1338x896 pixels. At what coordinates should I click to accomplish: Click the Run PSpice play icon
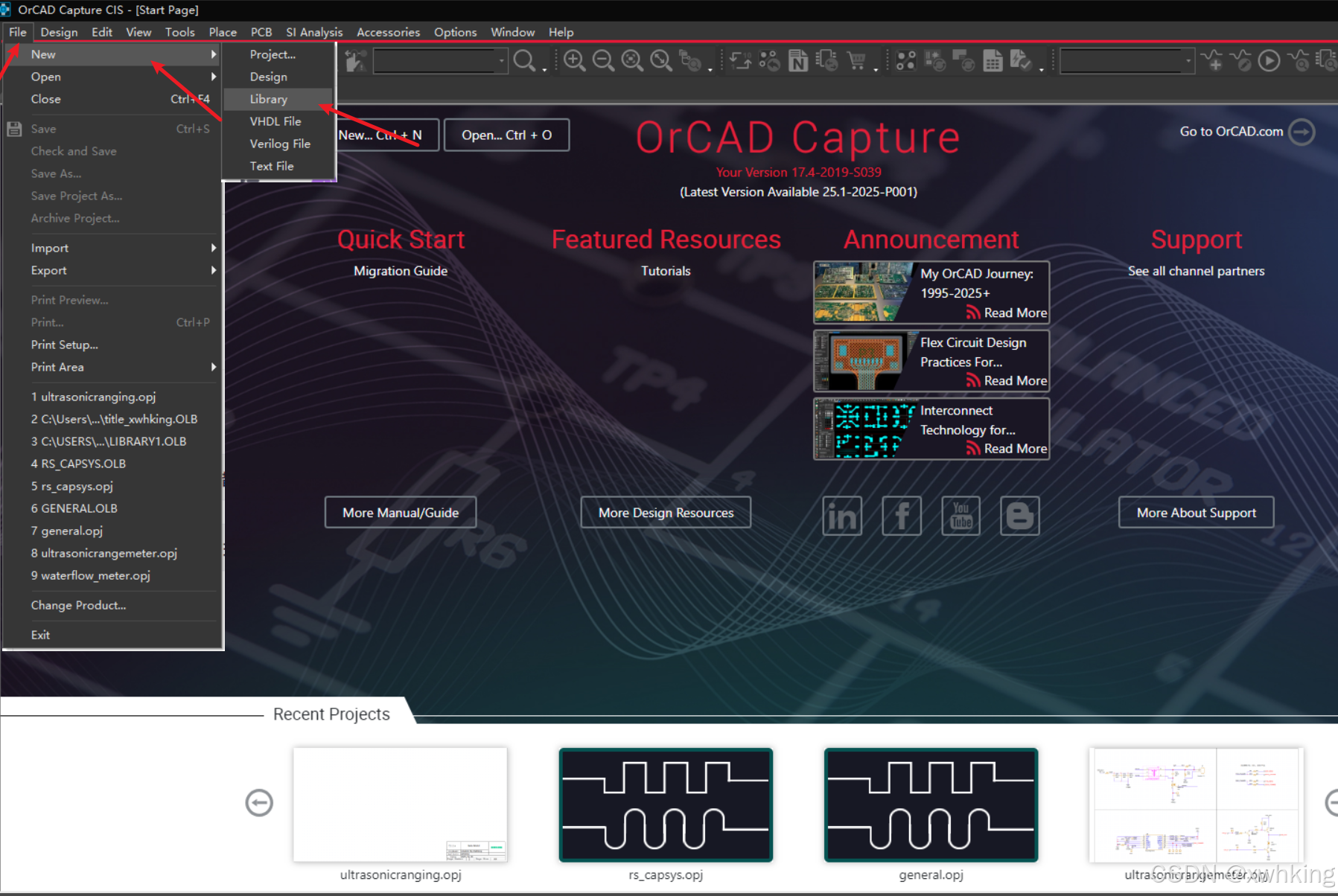point(1269,61)
